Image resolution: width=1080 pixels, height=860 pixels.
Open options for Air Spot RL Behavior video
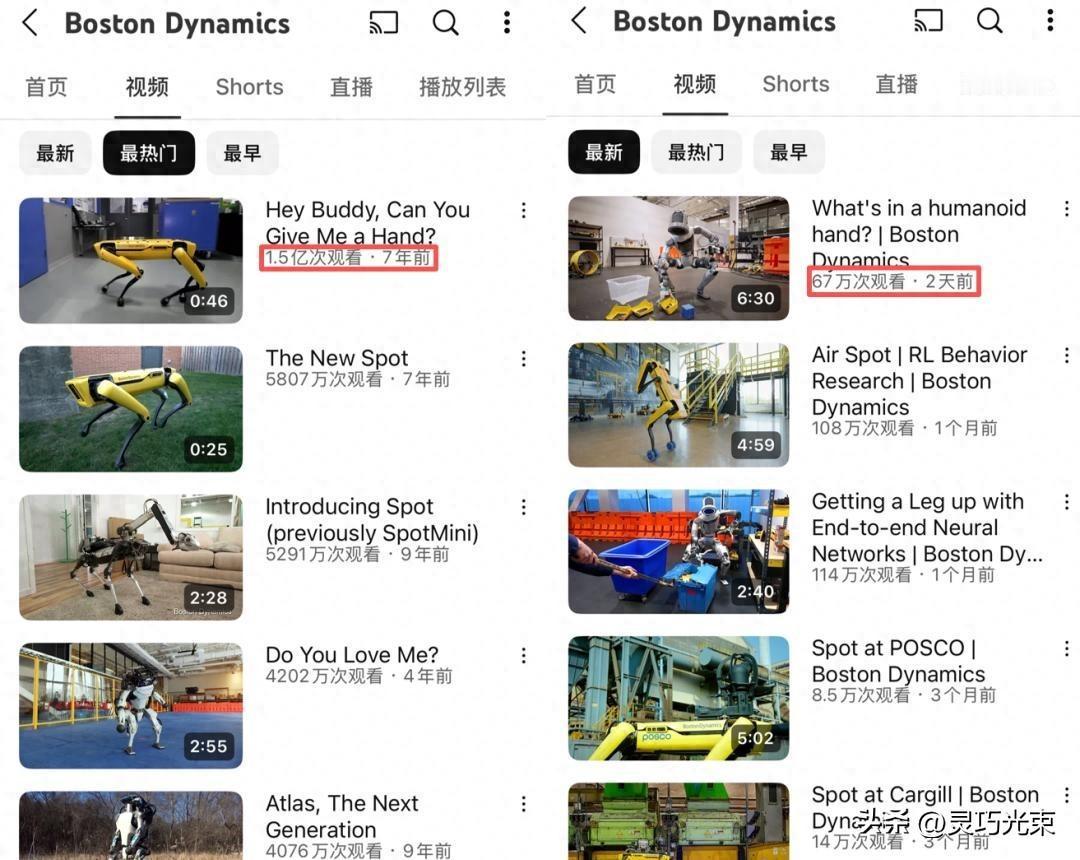pyautogui.click(x=1066, y=355)
